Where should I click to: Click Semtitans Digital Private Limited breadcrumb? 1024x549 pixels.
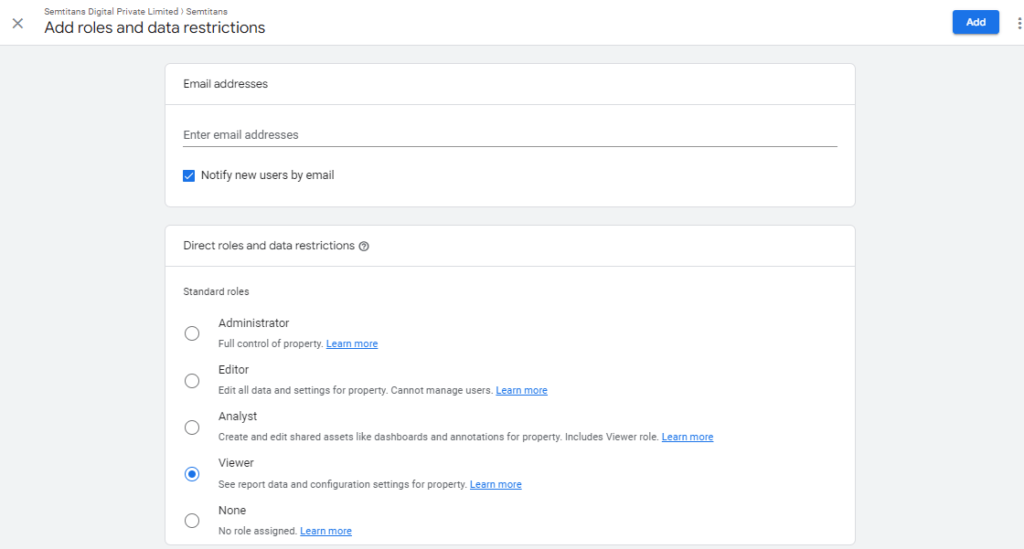(x=111, y=12)
